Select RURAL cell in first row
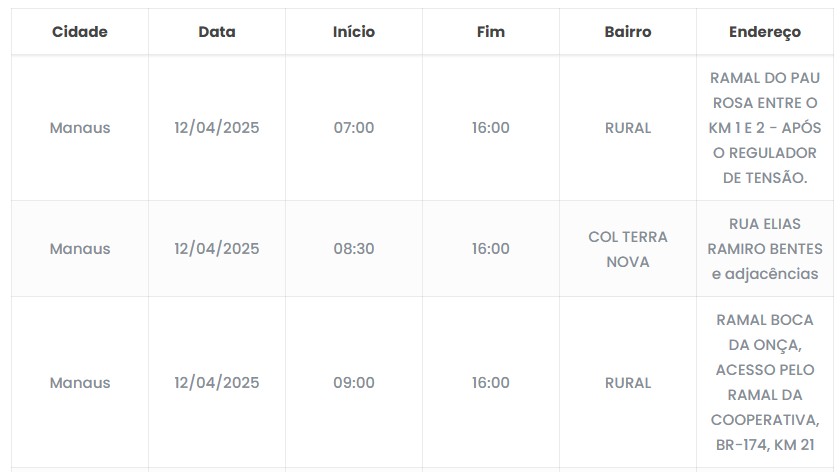 pyautogui.click(x=628, y=128)
